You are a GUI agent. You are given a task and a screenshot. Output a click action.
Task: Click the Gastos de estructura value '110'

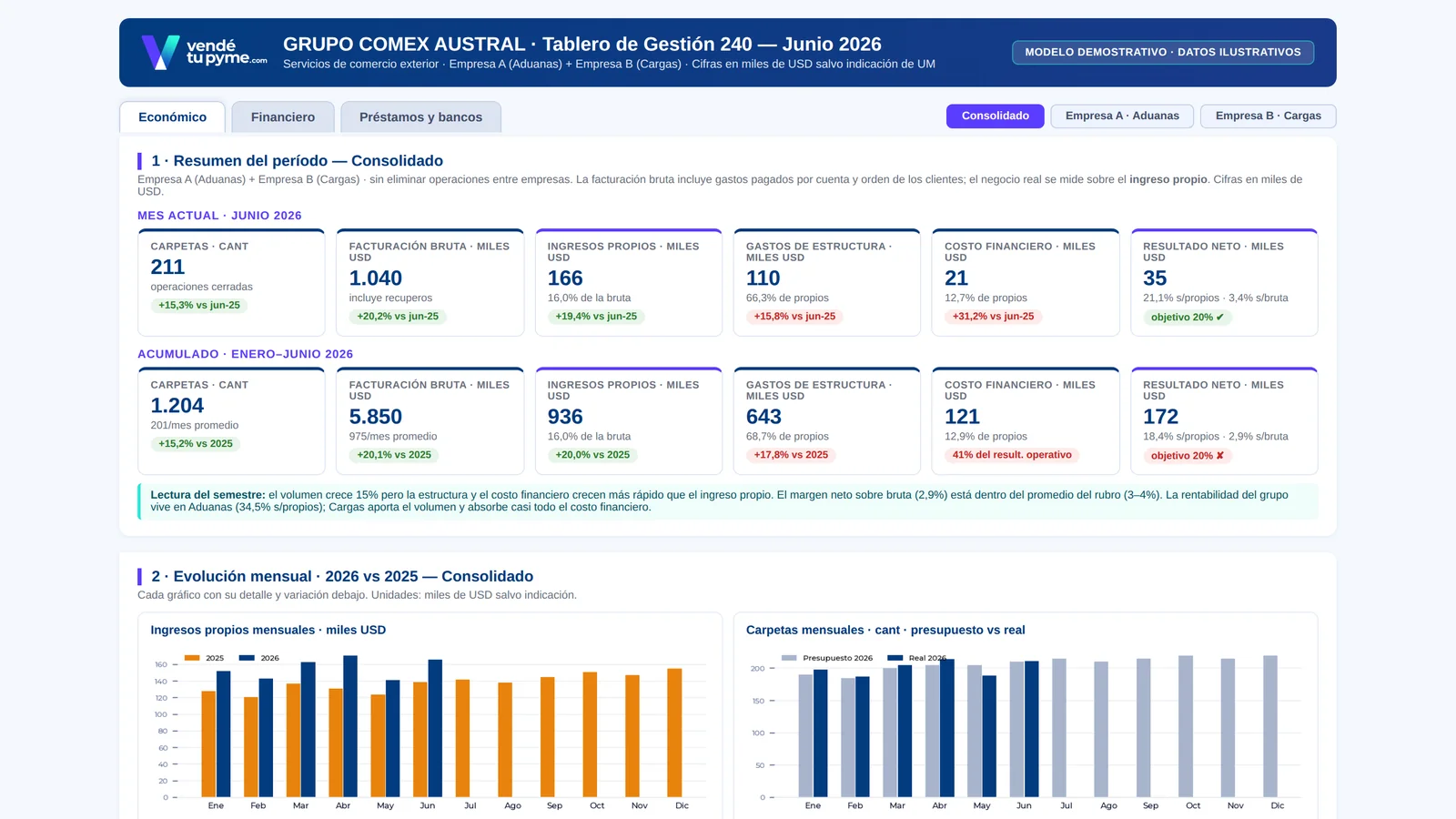coord(763,278)
